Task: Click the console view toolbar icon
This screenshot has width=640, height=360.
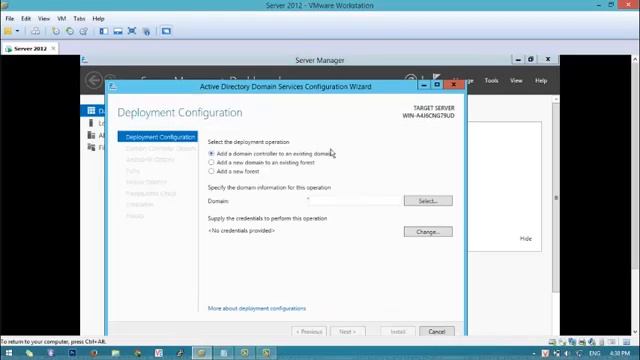Action: pos(166,31)
